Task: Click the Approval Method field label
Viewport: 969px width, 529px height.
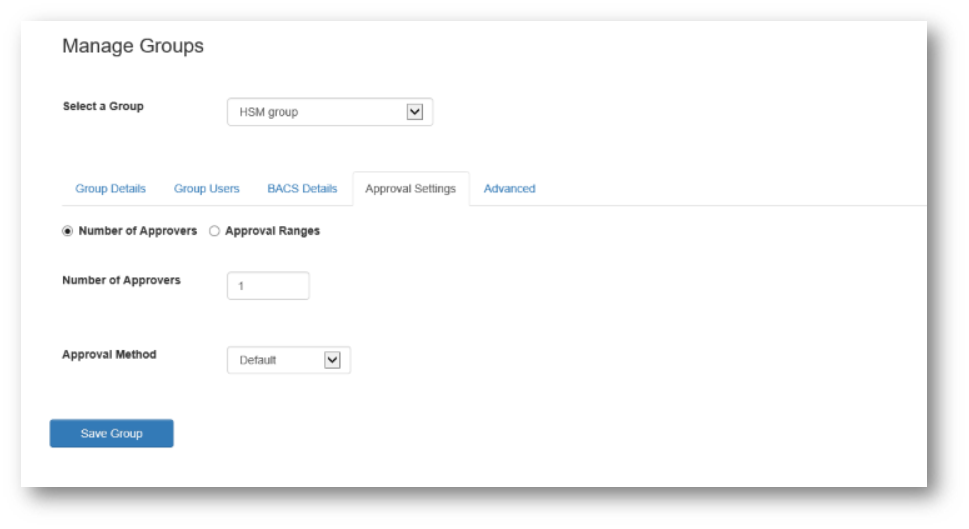Action: click(109, 354)
